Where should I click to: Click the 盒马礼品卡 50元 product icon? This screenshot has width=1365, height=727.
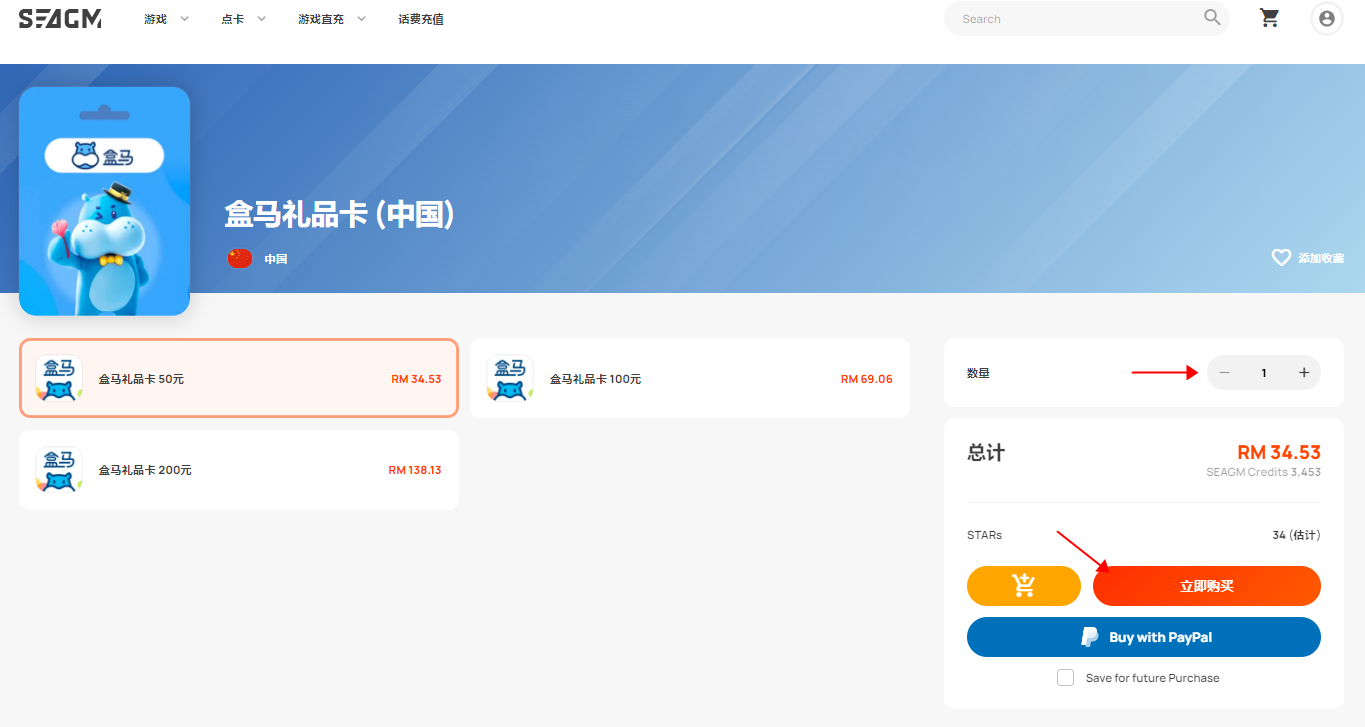59,379
